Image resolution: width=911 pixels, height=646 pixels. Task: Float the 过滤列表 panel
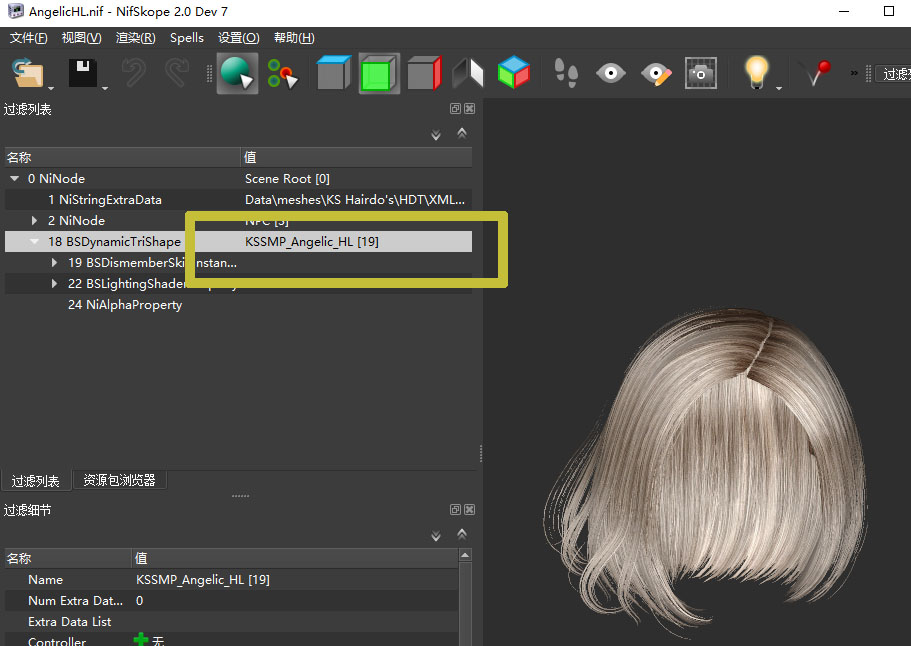pyautogui.click(x=456, y=109)
